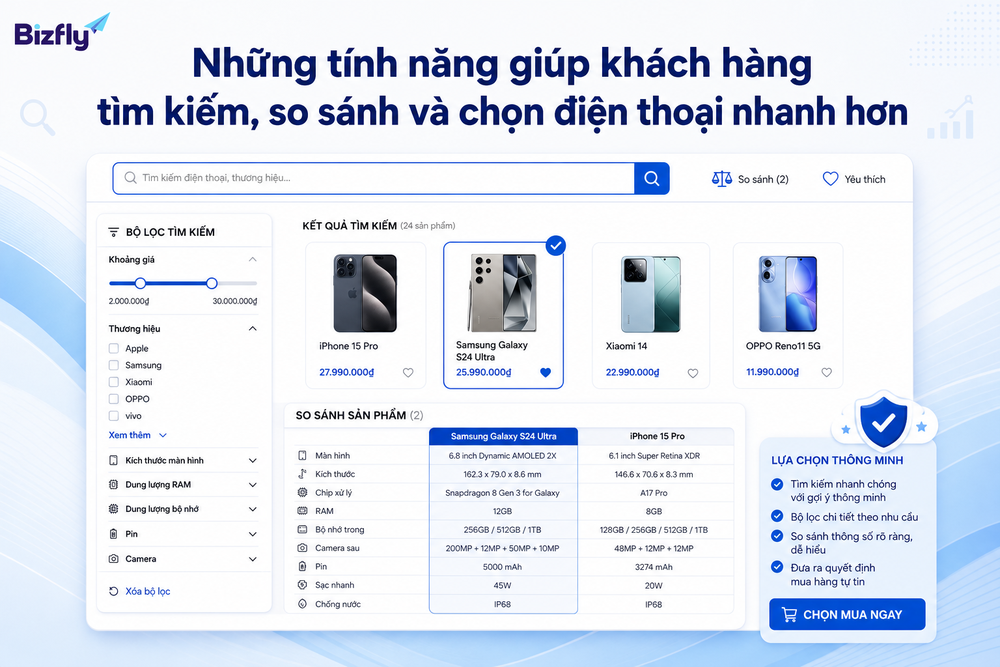The image size is (1000, 667).
Task: Click the Snapdragon 8 Gen 3 for Galaxy cell
Action: point(503,492)
